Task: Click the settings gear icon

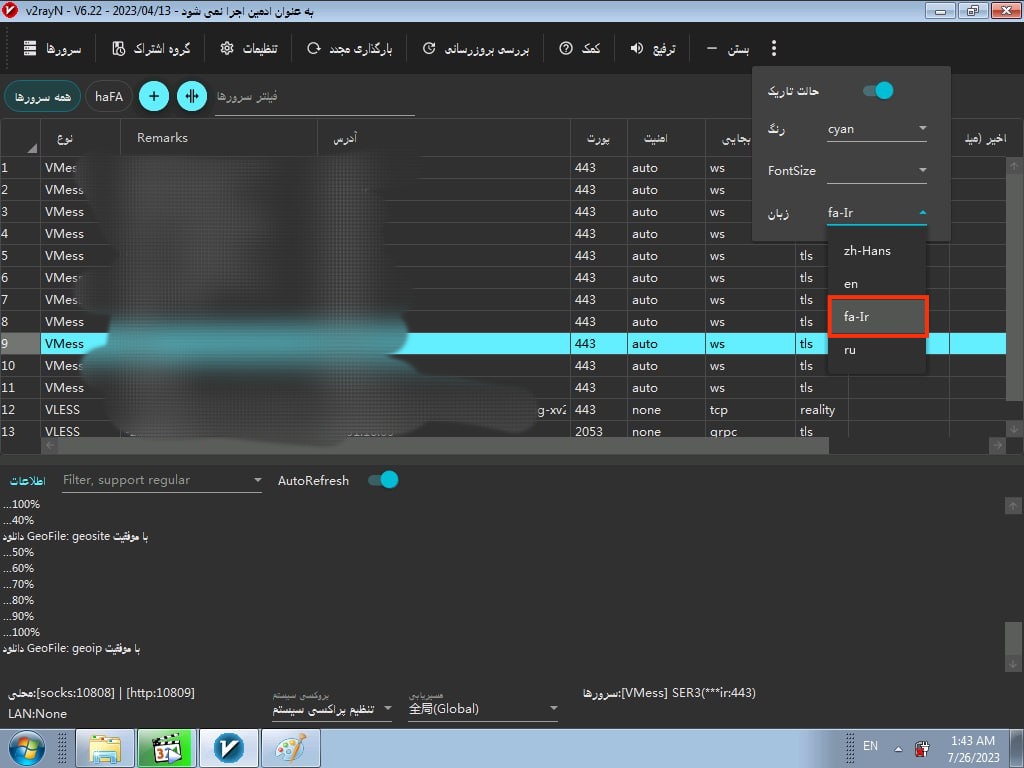Action: point(227,48)
